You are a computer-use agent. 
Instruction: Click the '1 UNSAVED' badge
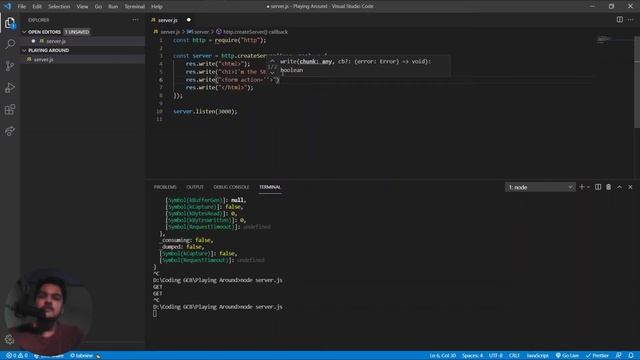[x=77, y=32]
